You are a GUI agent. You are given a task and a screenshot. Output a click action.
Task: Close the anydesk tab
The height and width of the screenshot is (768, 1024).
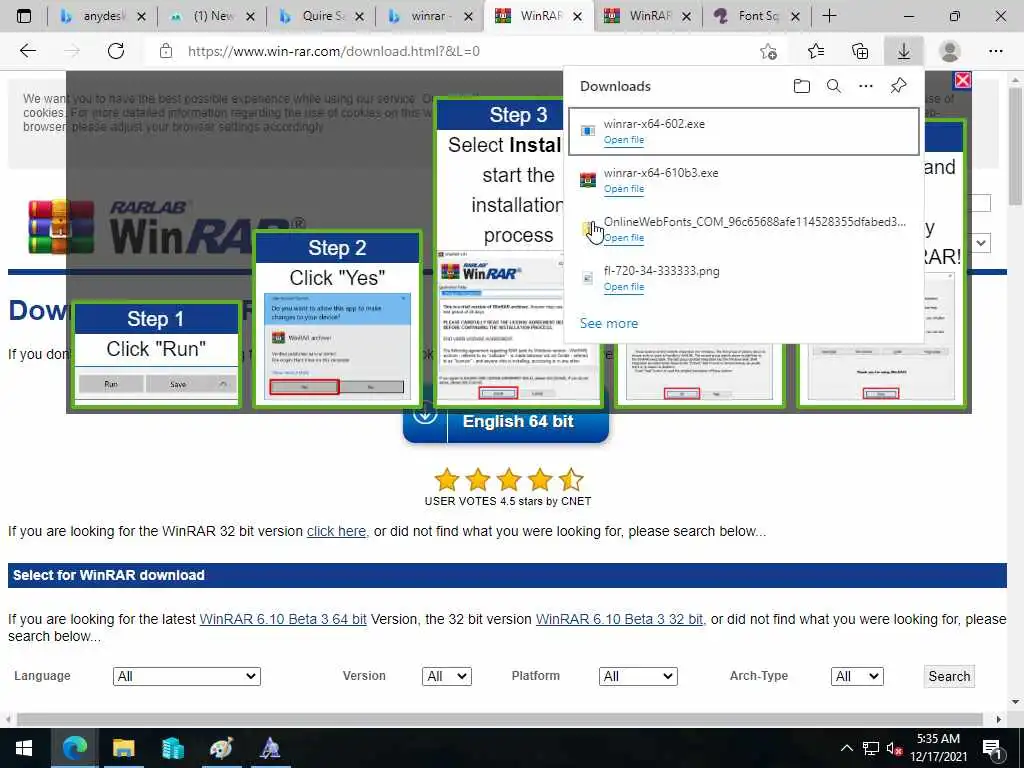pos(141,16)
